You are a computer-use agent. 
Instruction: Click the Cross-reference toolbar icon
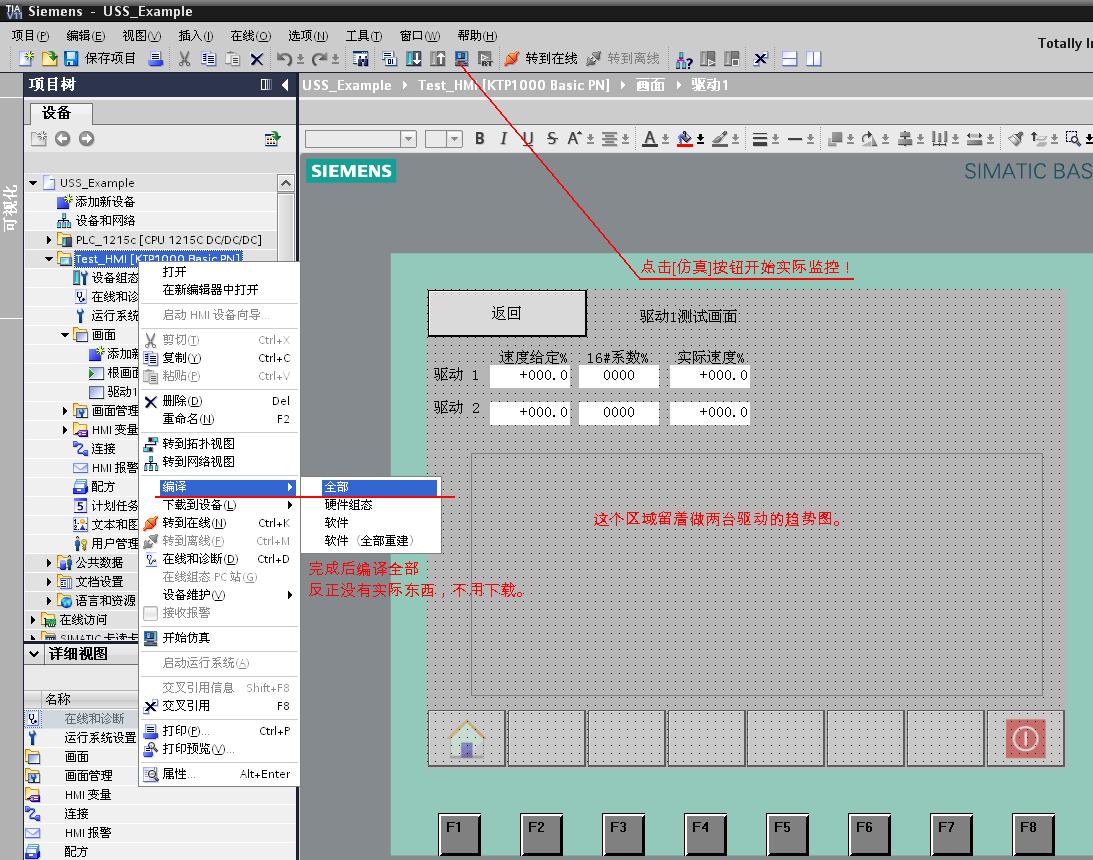tap(760, 59)
